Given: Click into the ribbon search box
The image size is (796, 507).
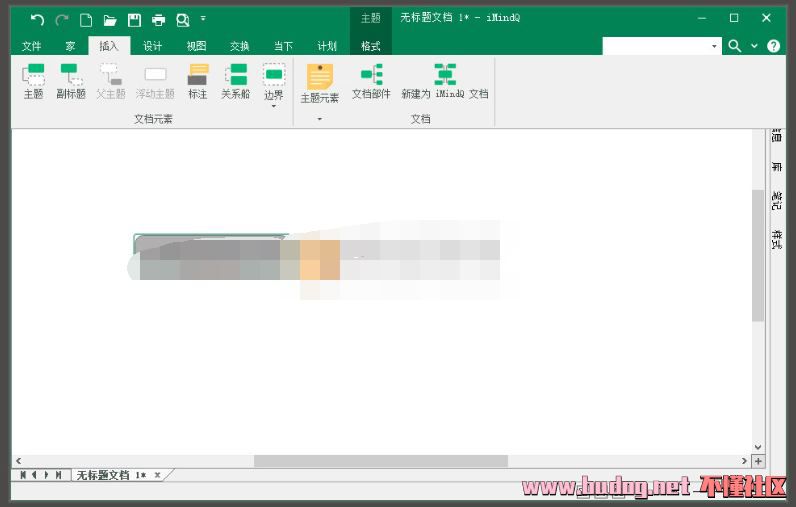Looking at the screenshot, I should [x=655, y=46].
